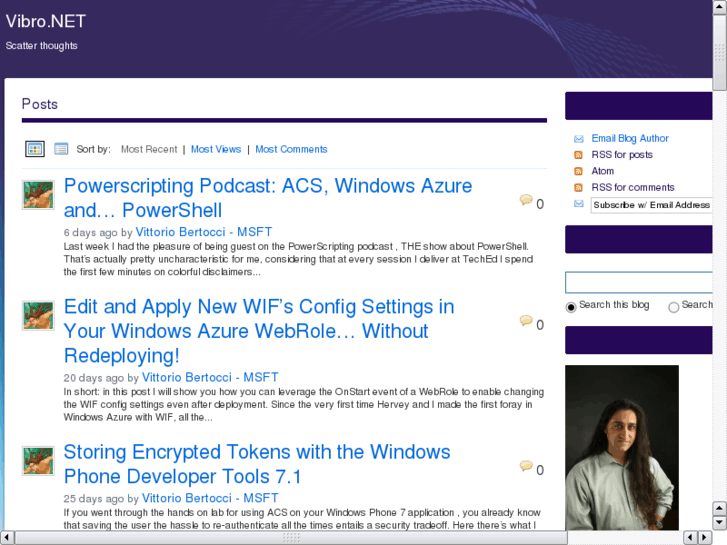Focus the Subscribe w/ Email Address field

[651, 205]
